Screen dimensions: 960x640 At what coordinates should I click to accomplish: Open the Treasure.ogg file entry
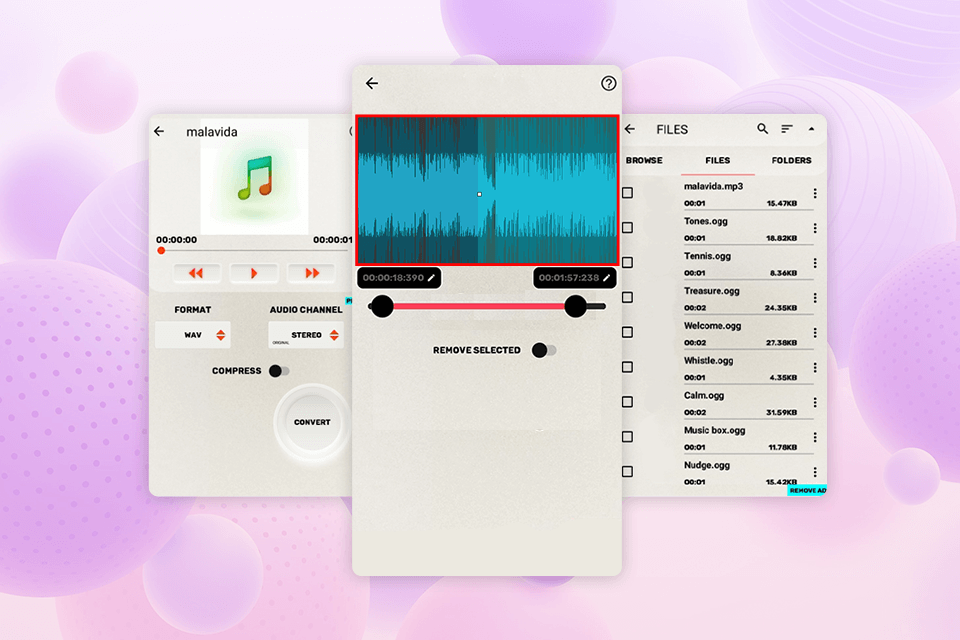[x=748, y=298]
